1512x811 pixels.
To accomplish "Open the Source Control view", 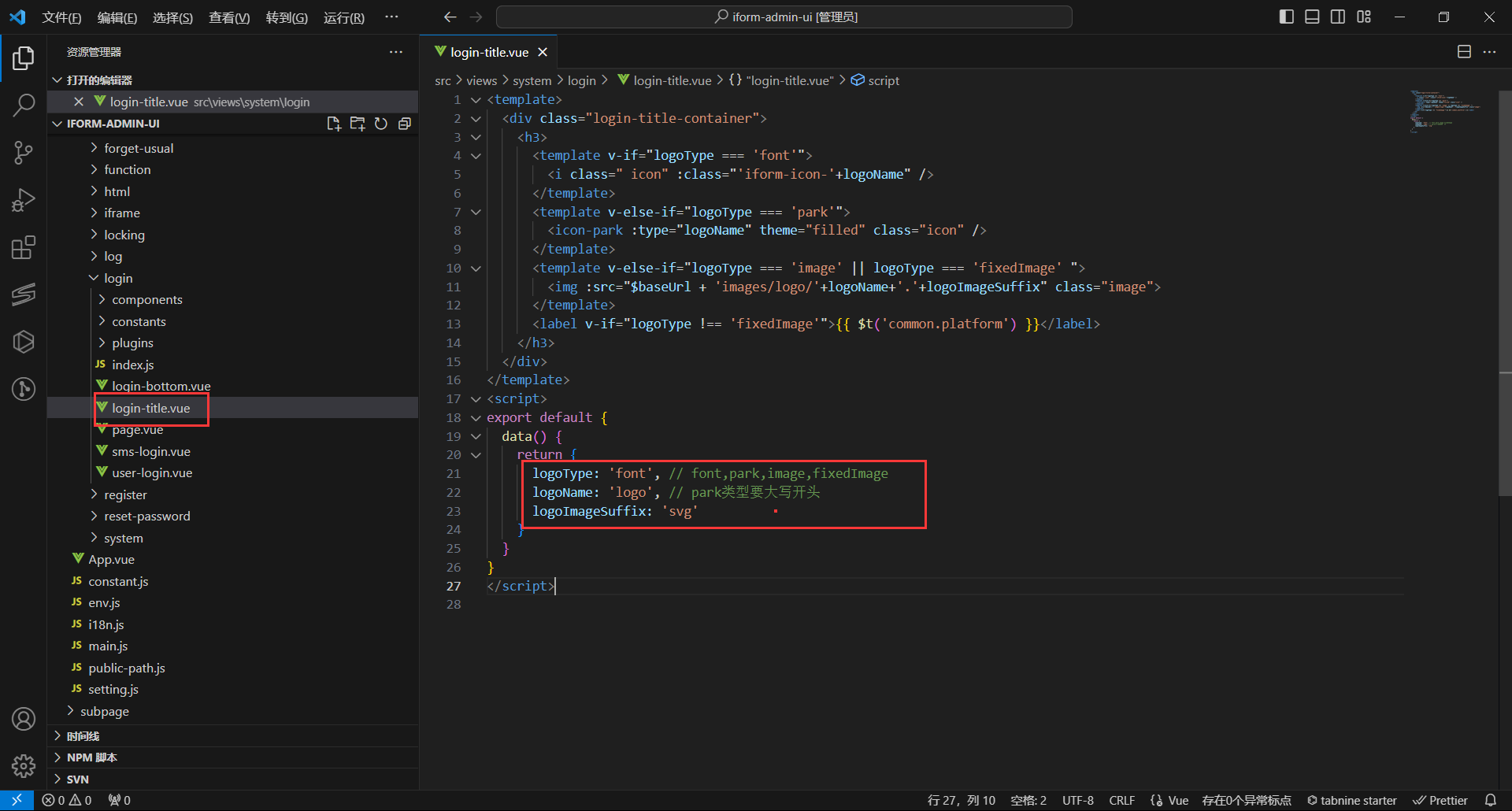I will [24, 153].
